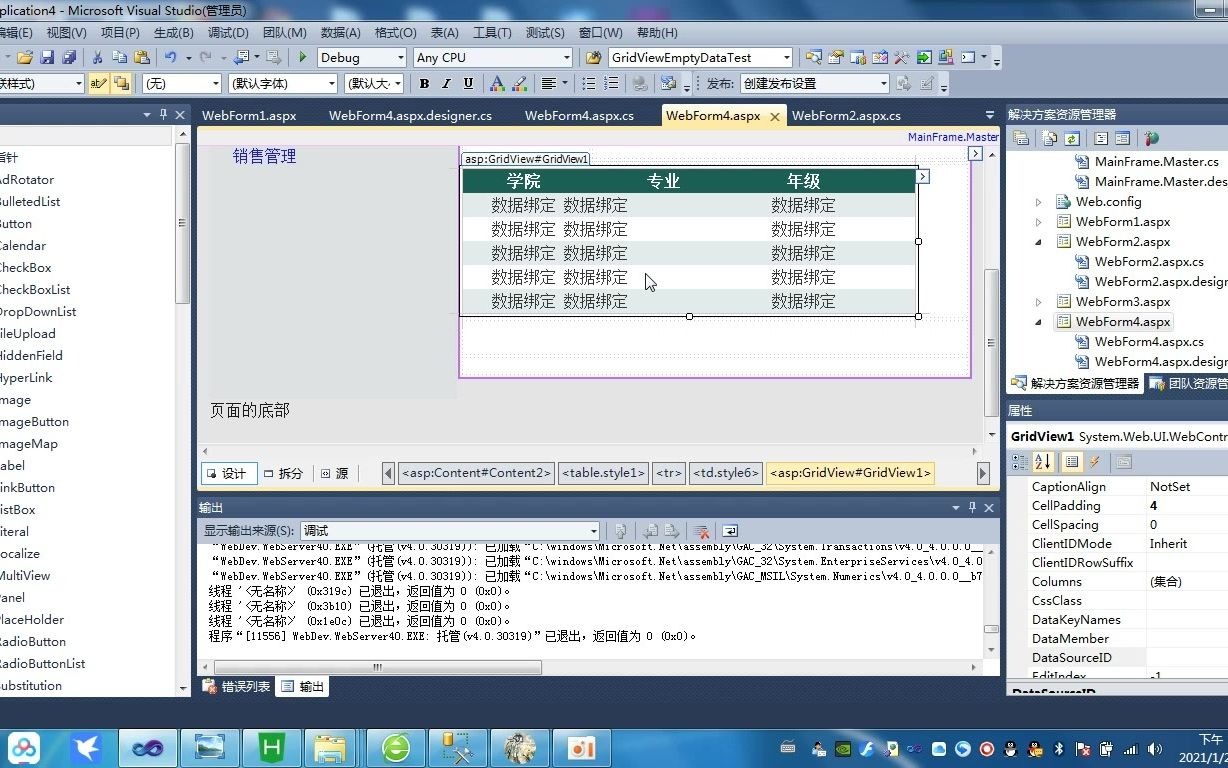Collapse the WebForm2.aspx tree node

coord(1039,241)
